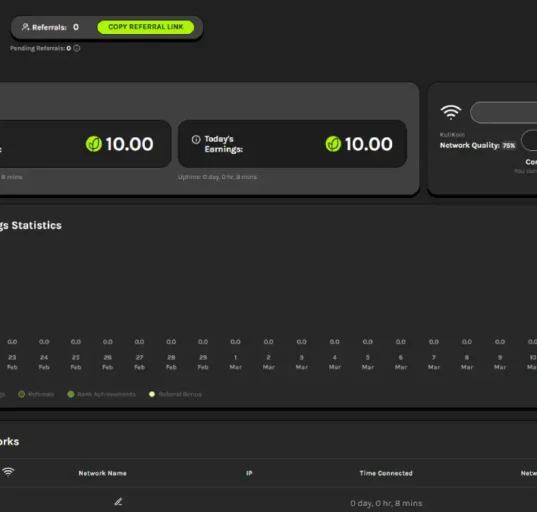Click the 0.0 value above 27 Feb
Viewport: 537px width, 512px height.
pyautogui.click(x=139, y=342)
